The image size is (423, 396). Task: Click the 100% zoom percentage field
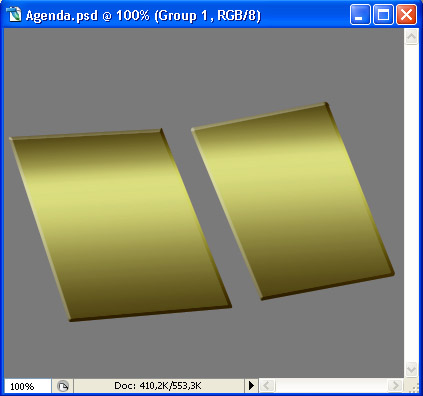pos(27,386)
